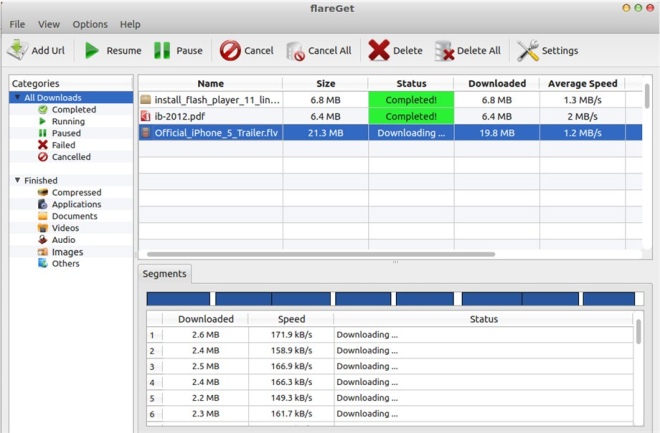Click the Paused bars icon in Categories
Screen dimensions: 660x433
(x=43, y=133)
